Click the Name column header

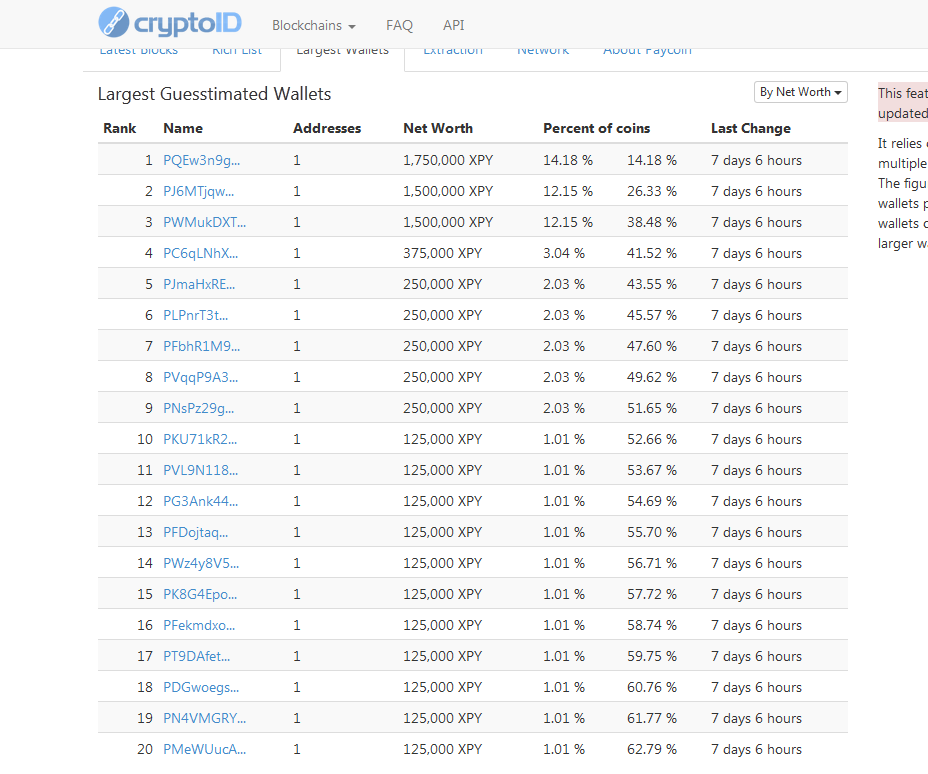183,128
